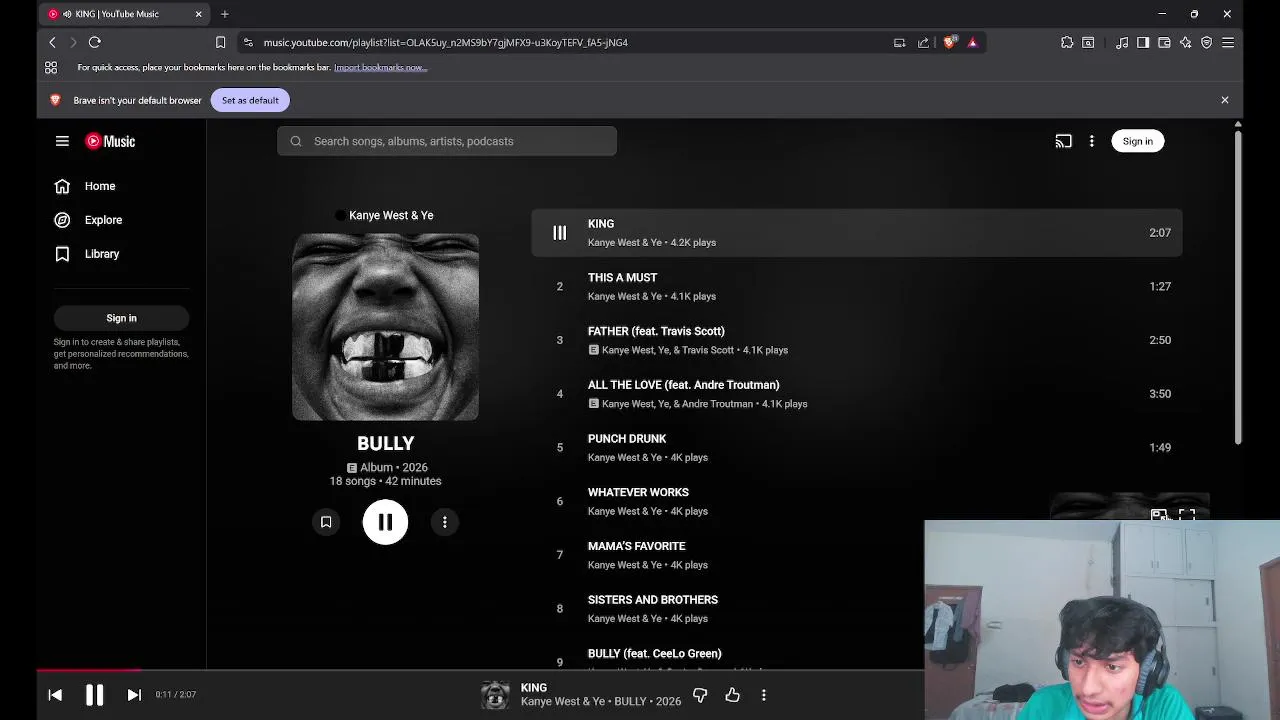
Task: Click the top-right Sign in button
Action: [1137, 141]
